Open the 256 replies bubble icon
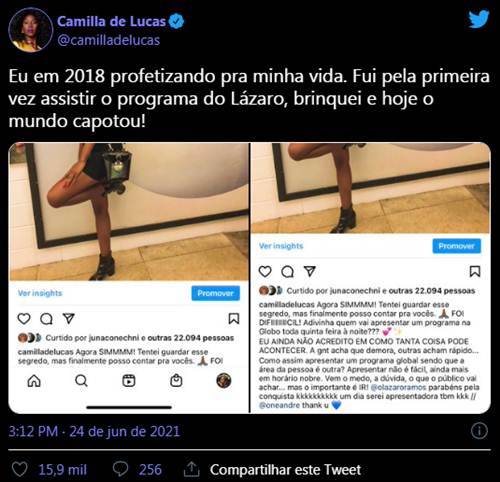Image resolution: width=500 pixels, height=482 pixels. point(120,469)
